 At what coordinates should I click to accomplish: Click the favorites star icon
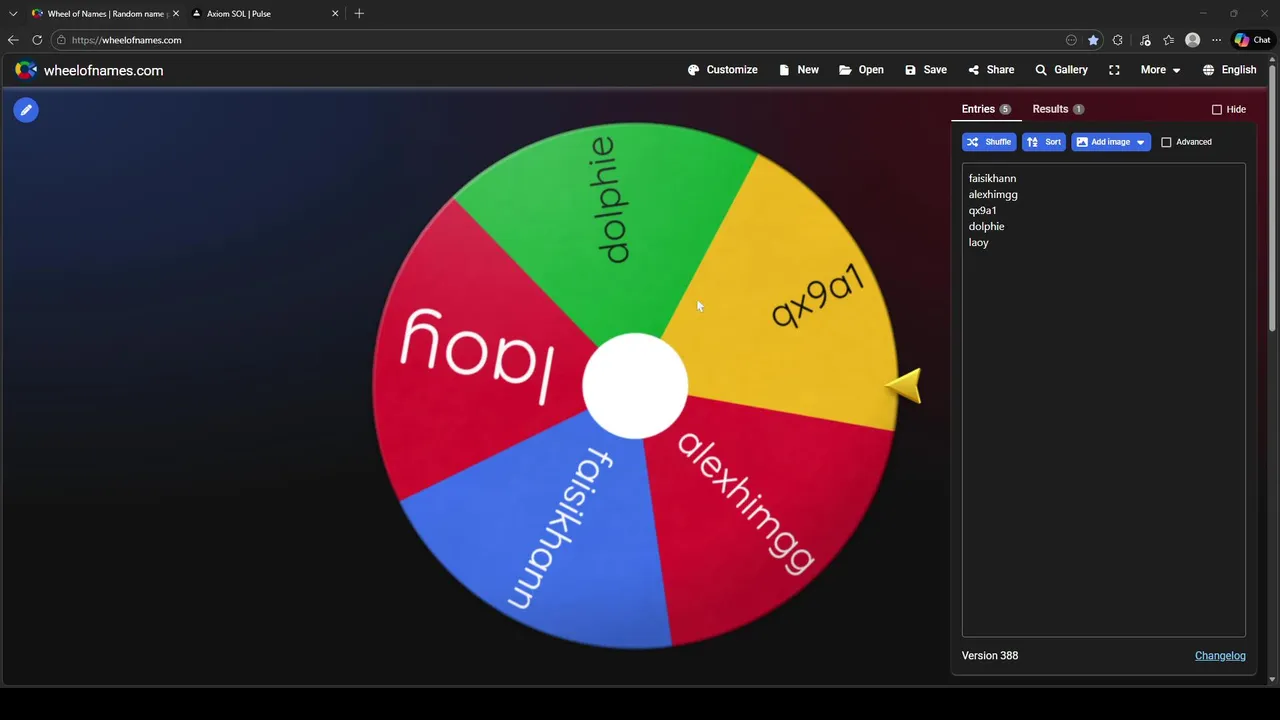pyautogui.click(x=1093, y=40)
